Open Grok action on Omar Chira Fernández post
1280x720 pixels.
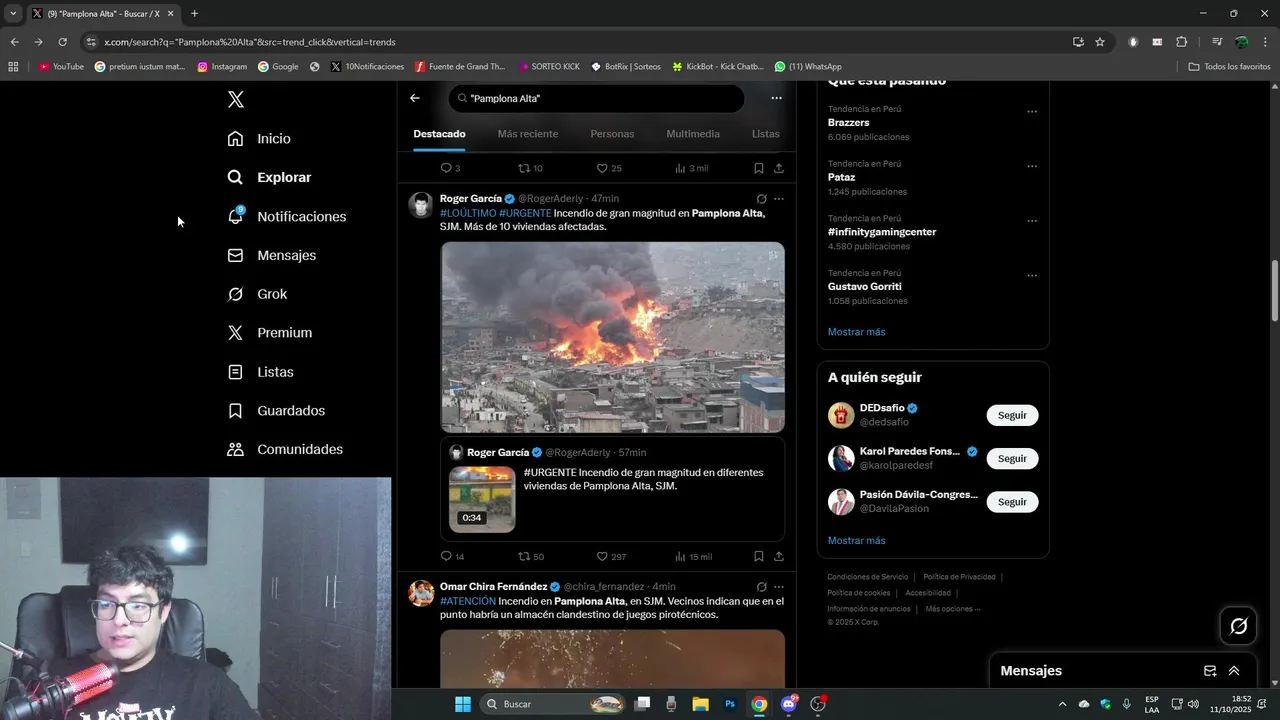point(761,587)
